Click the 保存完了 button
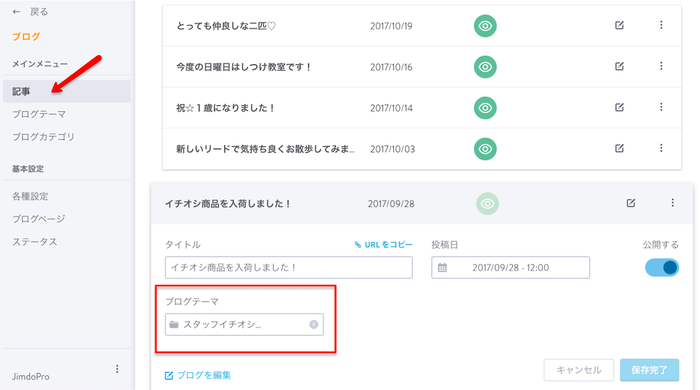 (650, 370)
